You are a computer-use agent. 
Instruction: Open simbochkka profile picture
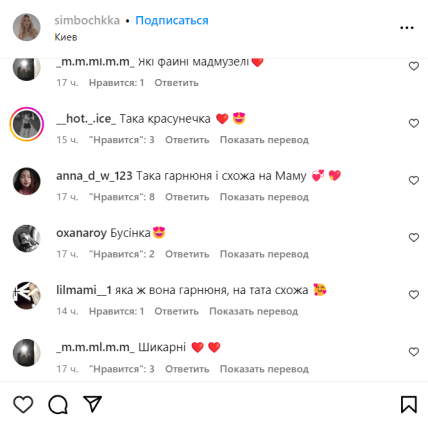tap(27, 27)
